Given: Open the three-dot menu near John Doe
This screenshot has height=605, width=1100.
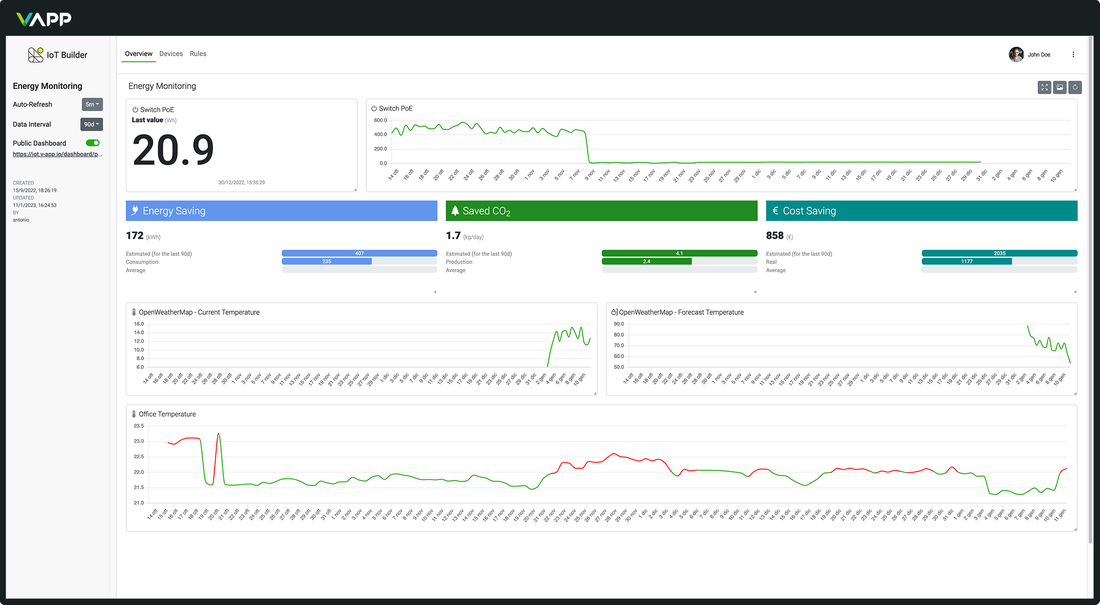Looking at the screenshot, I should coord(1073,54).
